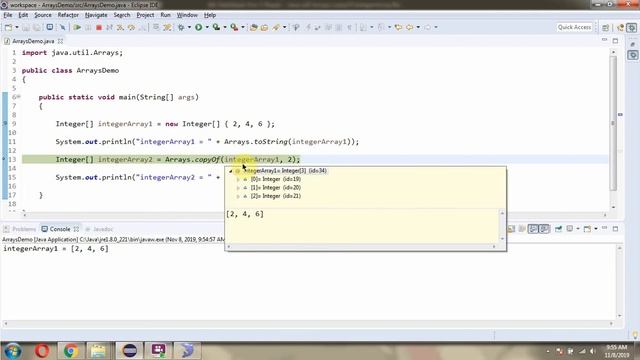
Task: Open the Run menu
Action: [165, 15]
